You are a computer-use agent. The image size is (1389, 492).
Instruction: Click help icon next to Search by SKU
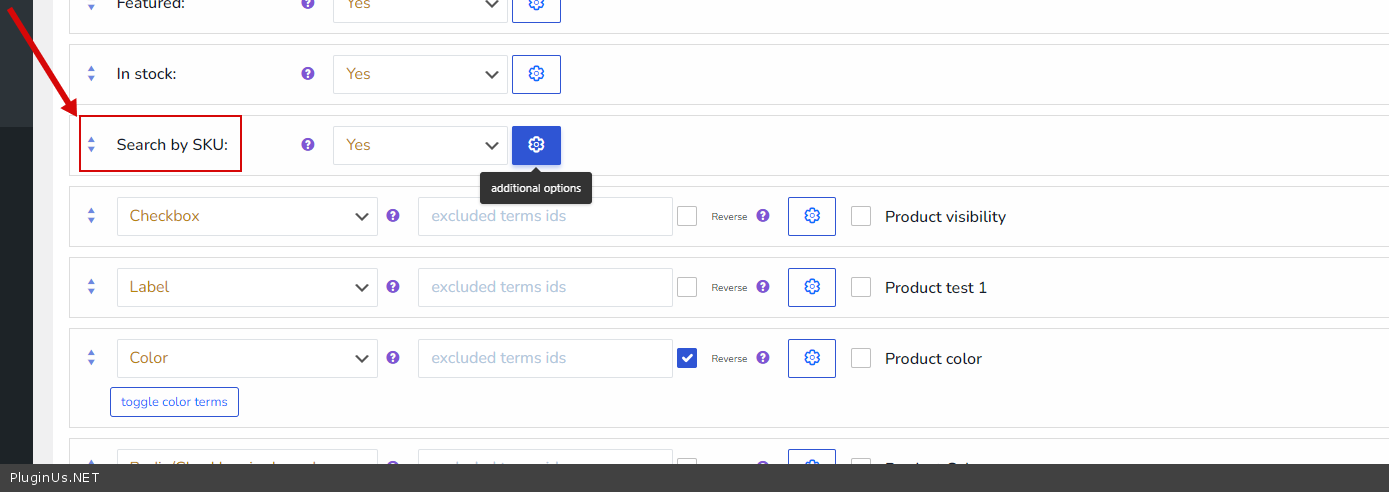pyautogui.click(x=308, y=145)
